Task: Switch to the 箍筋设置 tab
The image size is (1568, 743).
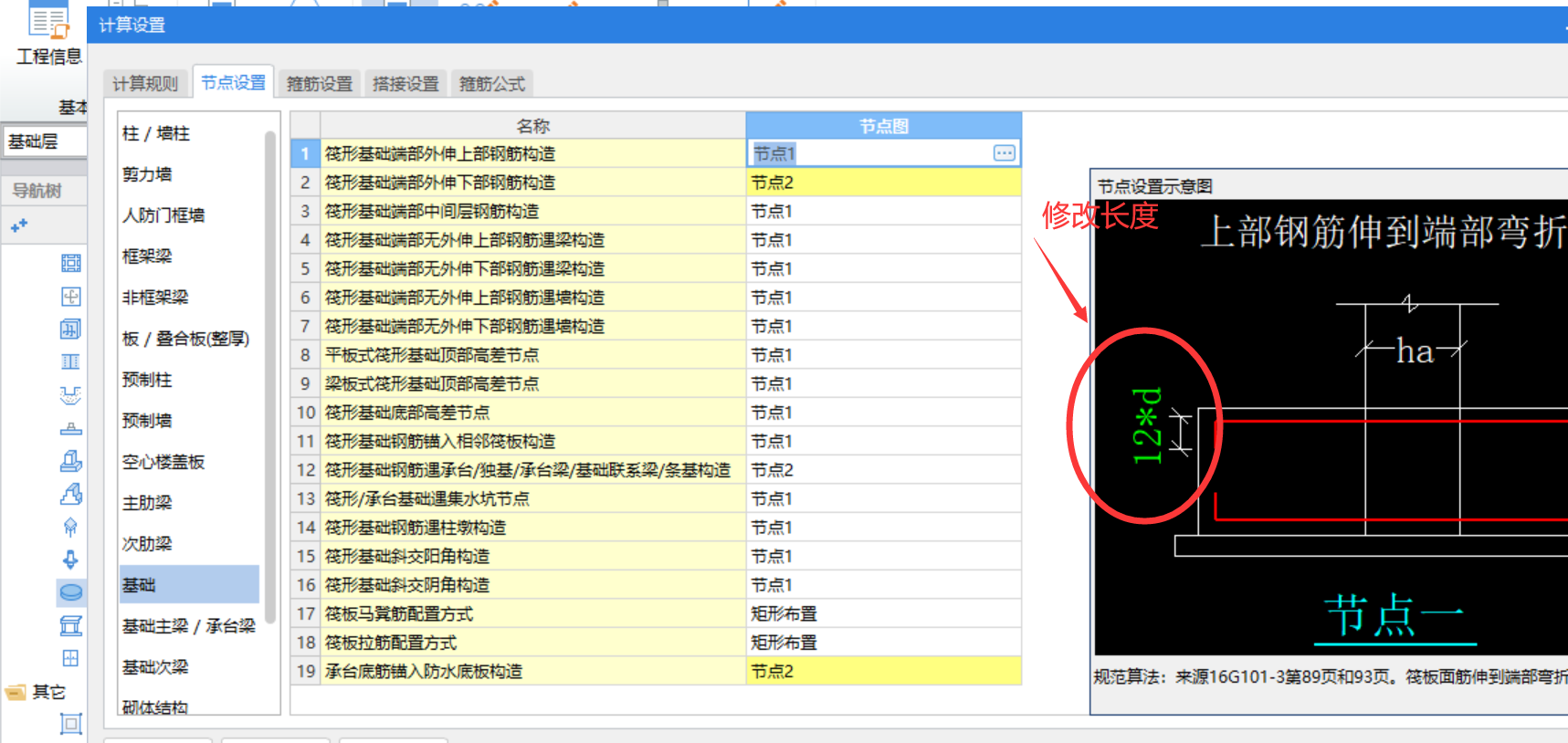Action: pyautogui.click(x=319, y=84)
